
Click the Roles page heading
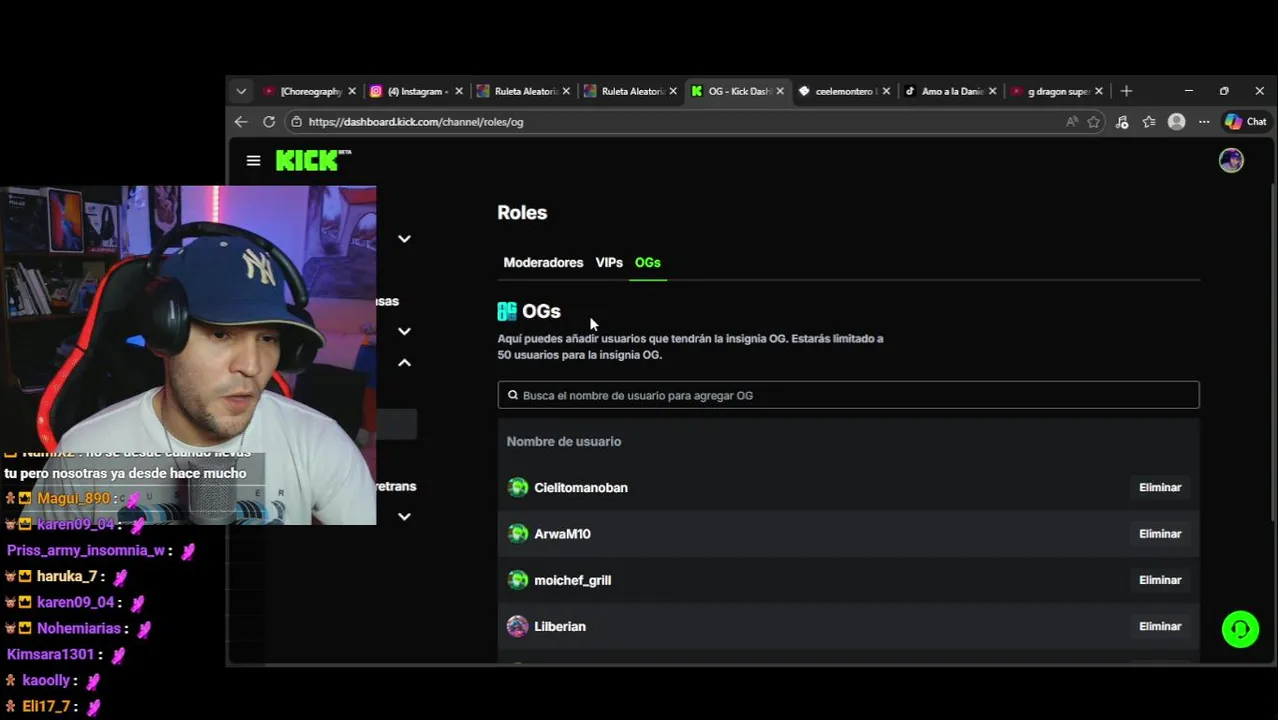point(522,213)
